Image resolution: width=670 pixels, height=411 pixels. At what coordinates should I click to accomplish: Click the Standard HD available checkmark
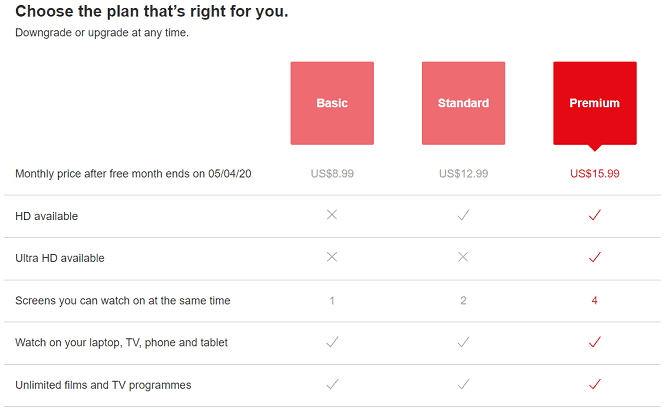pyautogui.click(x=463, y=215)
